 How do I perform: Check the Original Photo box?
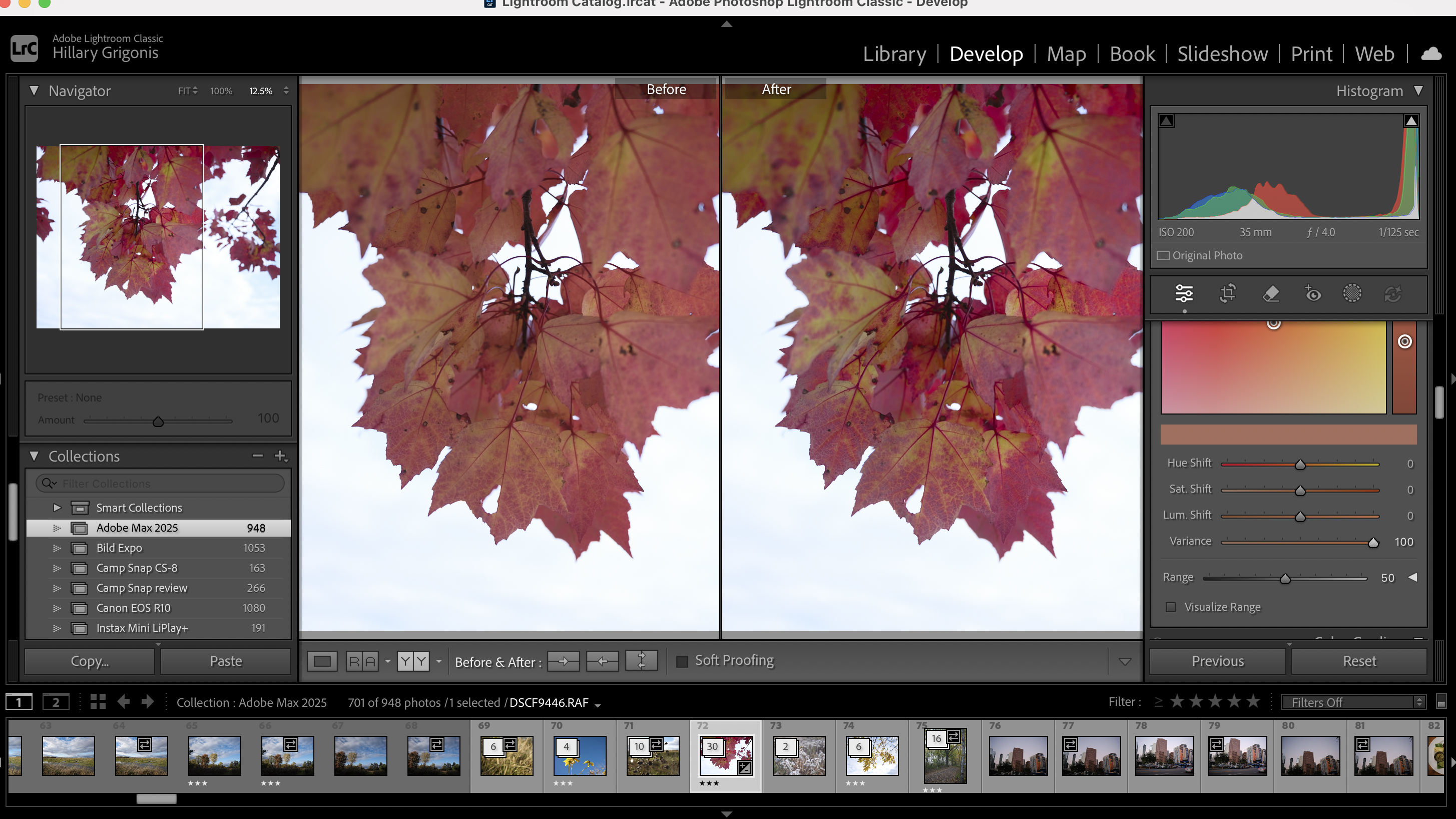1163,255
